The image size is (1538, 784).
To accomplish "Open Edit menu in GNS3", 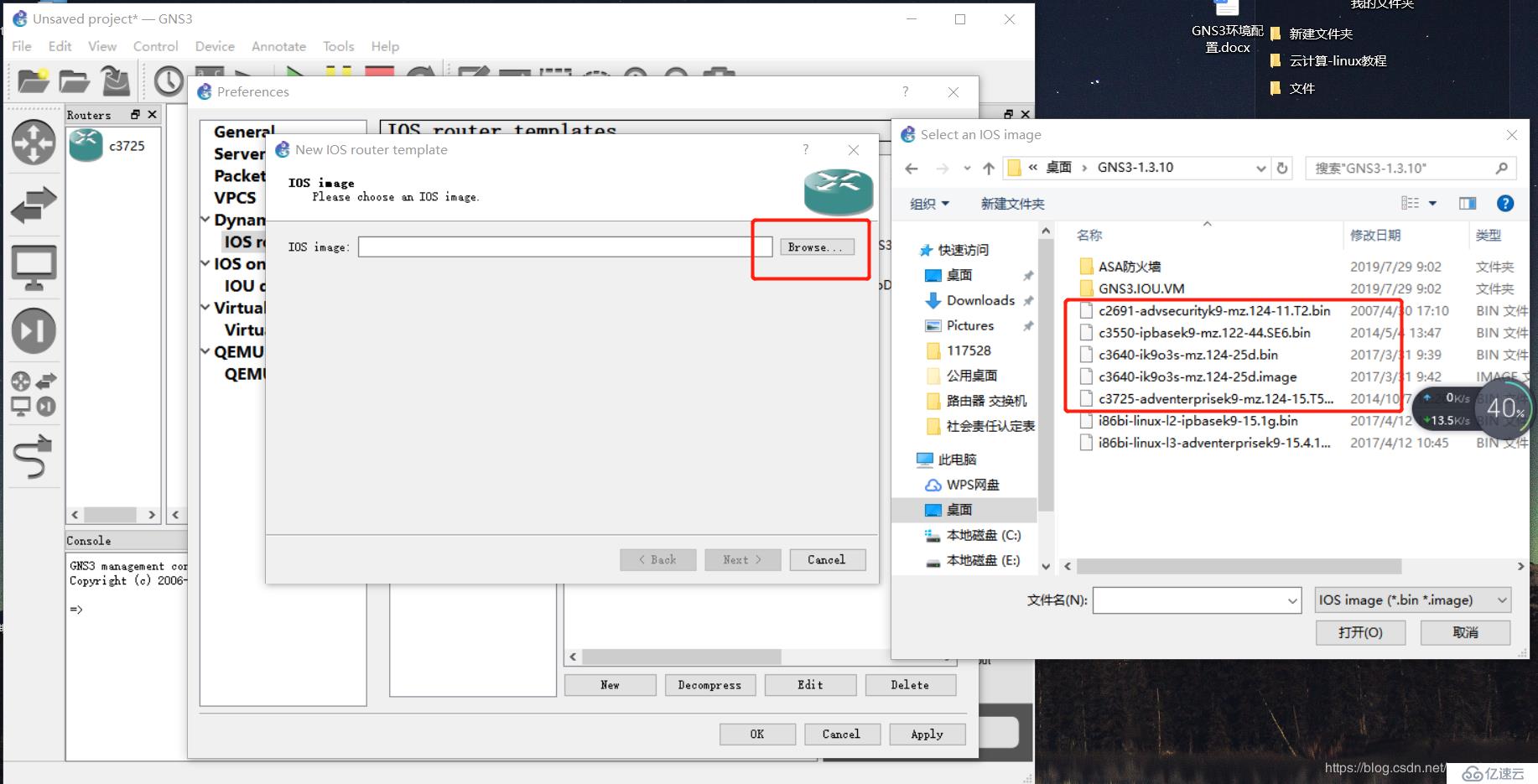I will coord(60,46).
